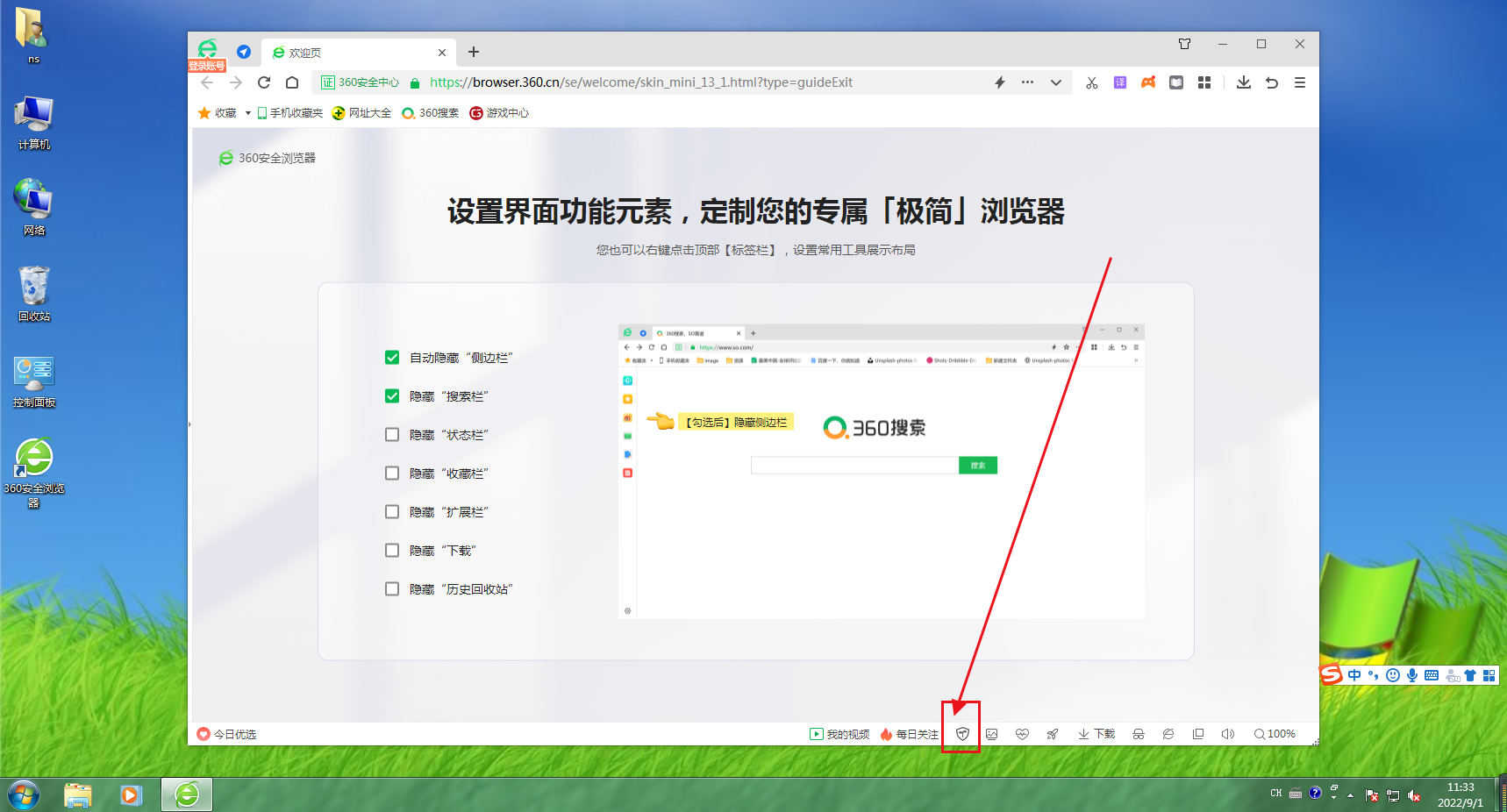The image size is (1507, 812).
Task: Check 隐藏 状态栏 checkbox
Action: click(x=392, y=435)
